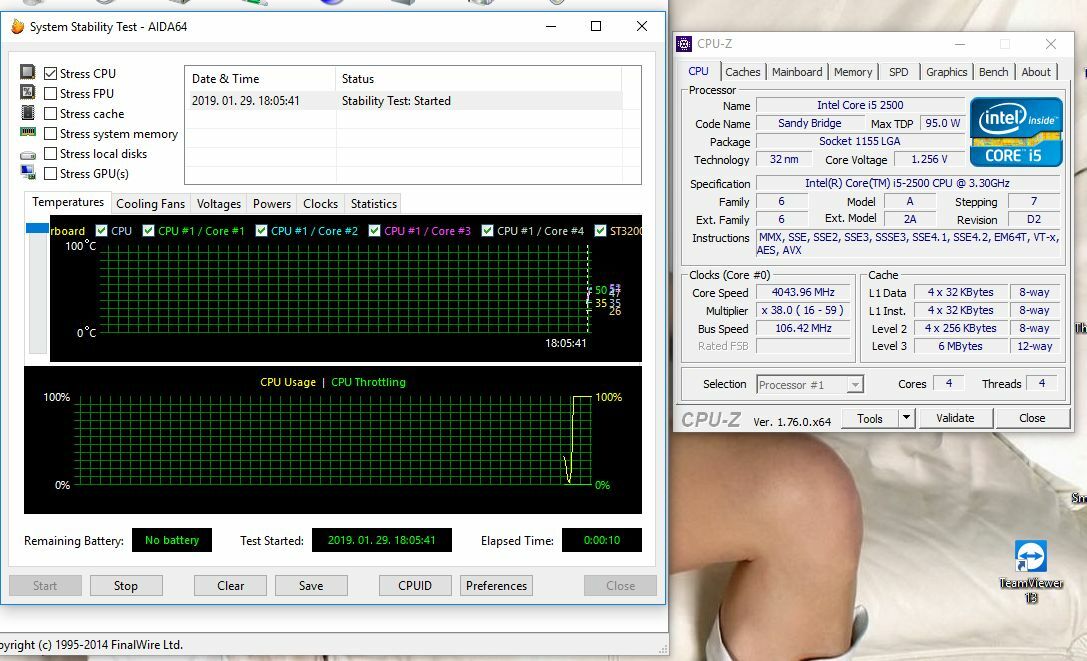The height and width of the screenshot is (661, 1087).
Task: Toggle the Stress CPU checkbox
Action: 50,74
